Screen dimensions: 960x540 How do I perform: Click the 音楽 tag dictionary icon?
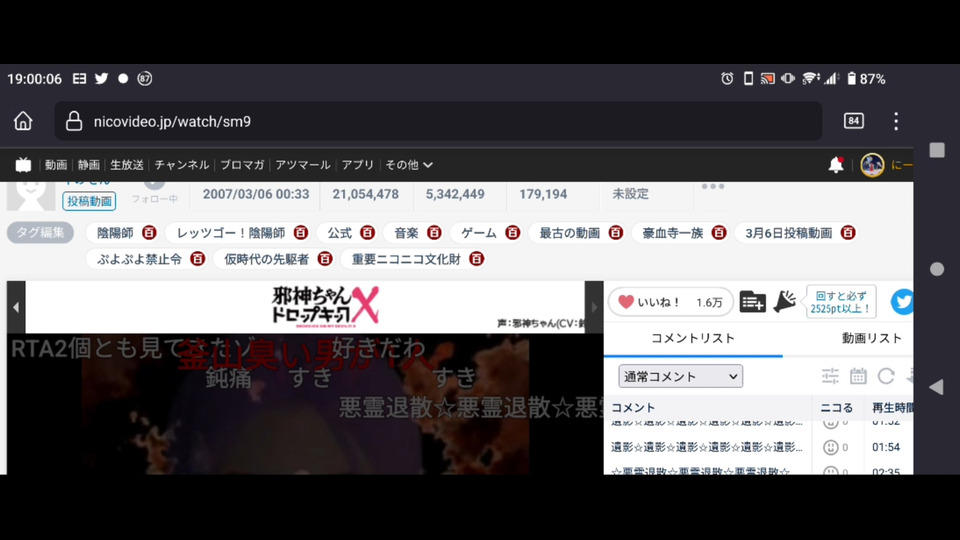click(x=434, y=233)
